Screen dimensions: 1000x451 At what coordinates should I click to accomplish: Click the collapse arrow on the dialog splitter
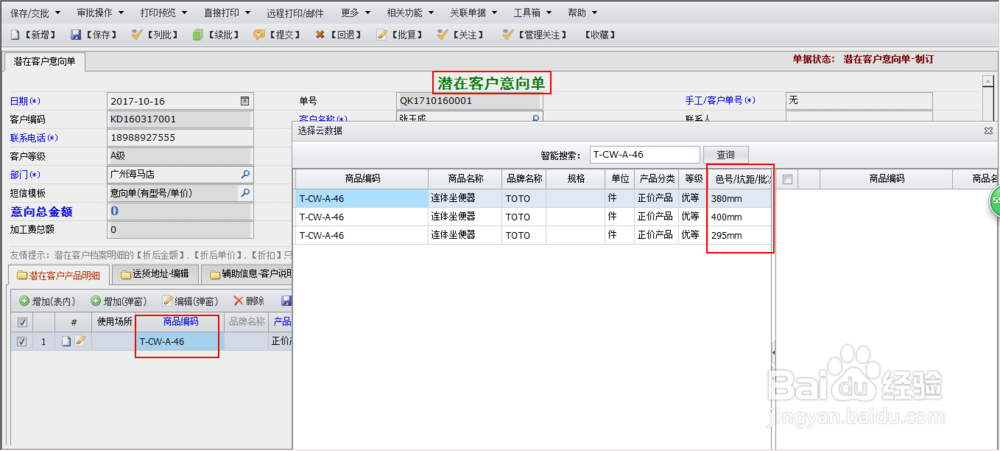point(774,352)
